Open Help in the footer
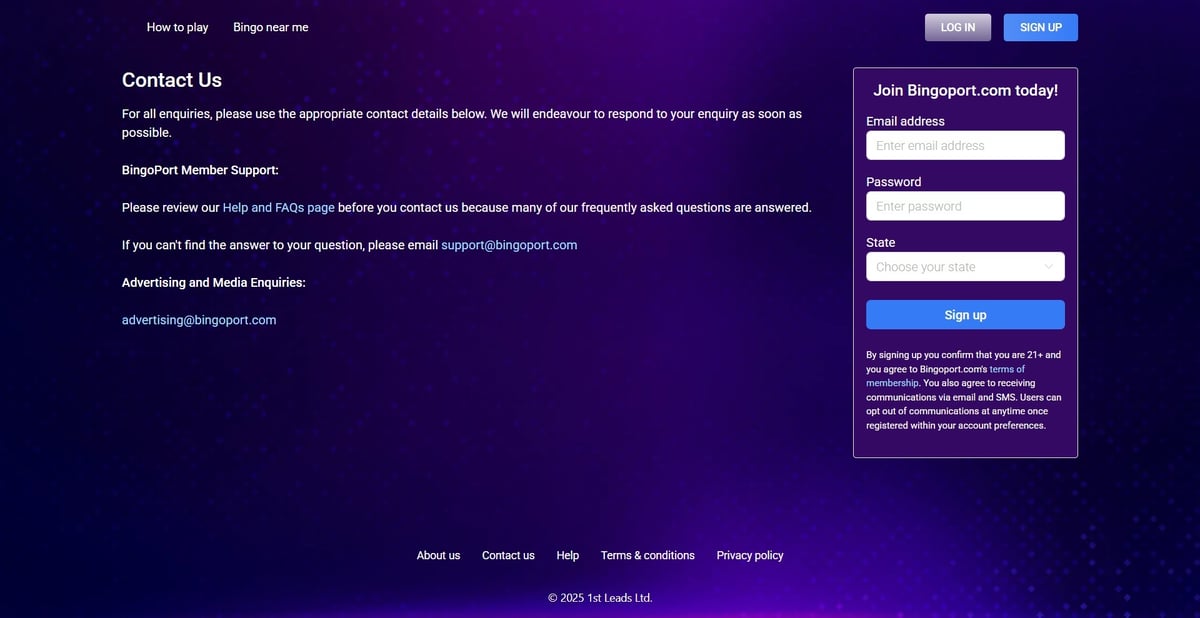This screenshot has height=618, width=1200. pos(568,555)
